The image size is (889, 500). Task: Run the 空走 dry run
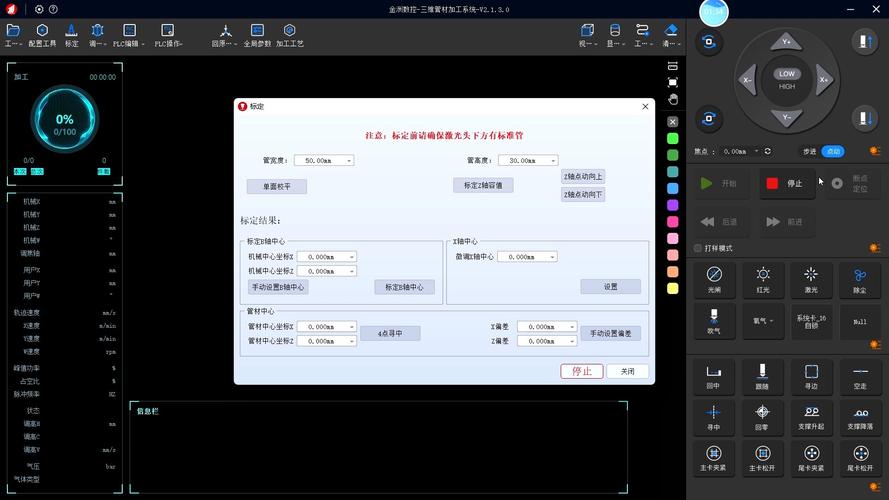860,376
